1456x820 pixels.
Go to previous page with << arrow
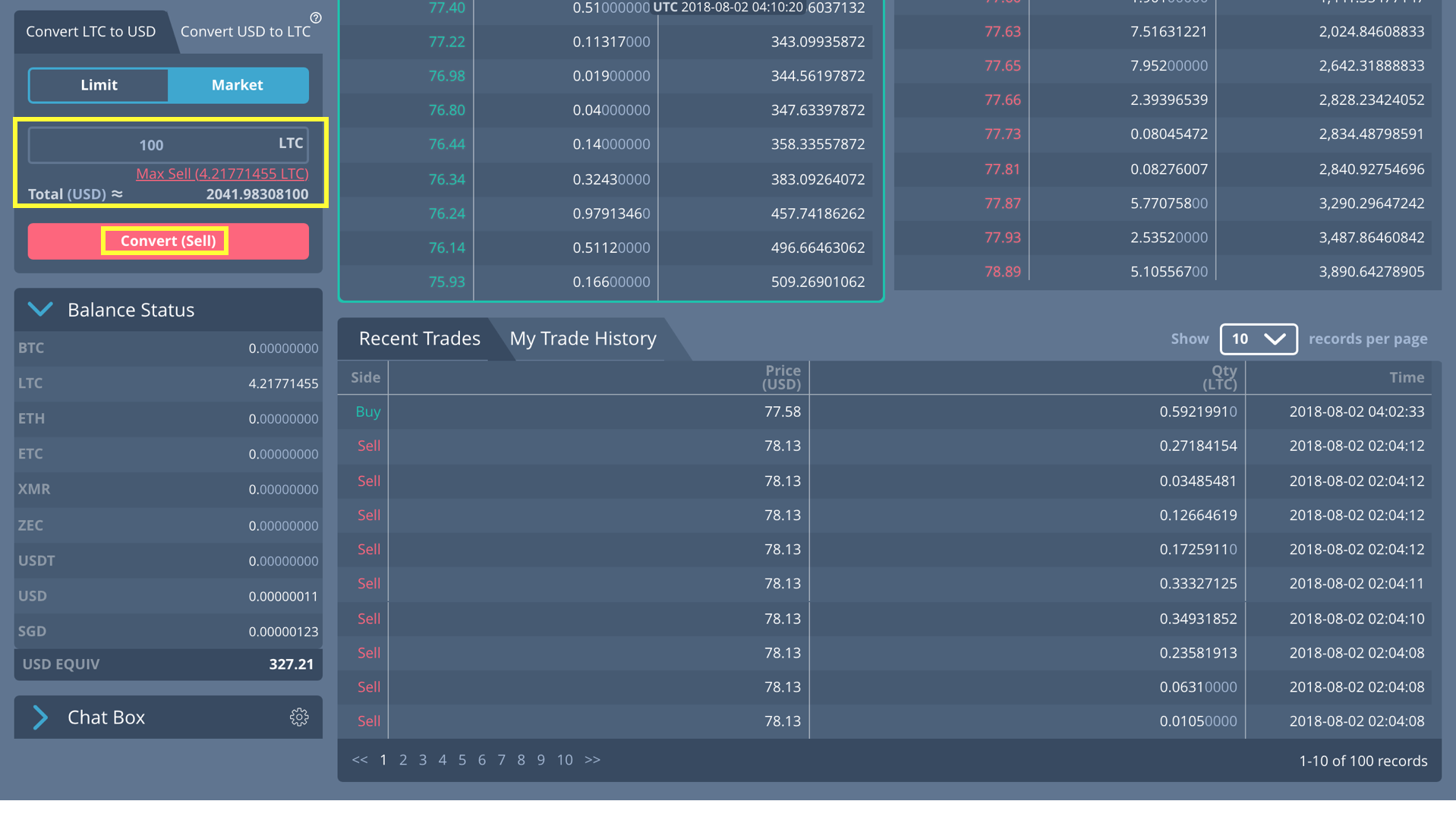pyautogui.click(x=360, y=760)
